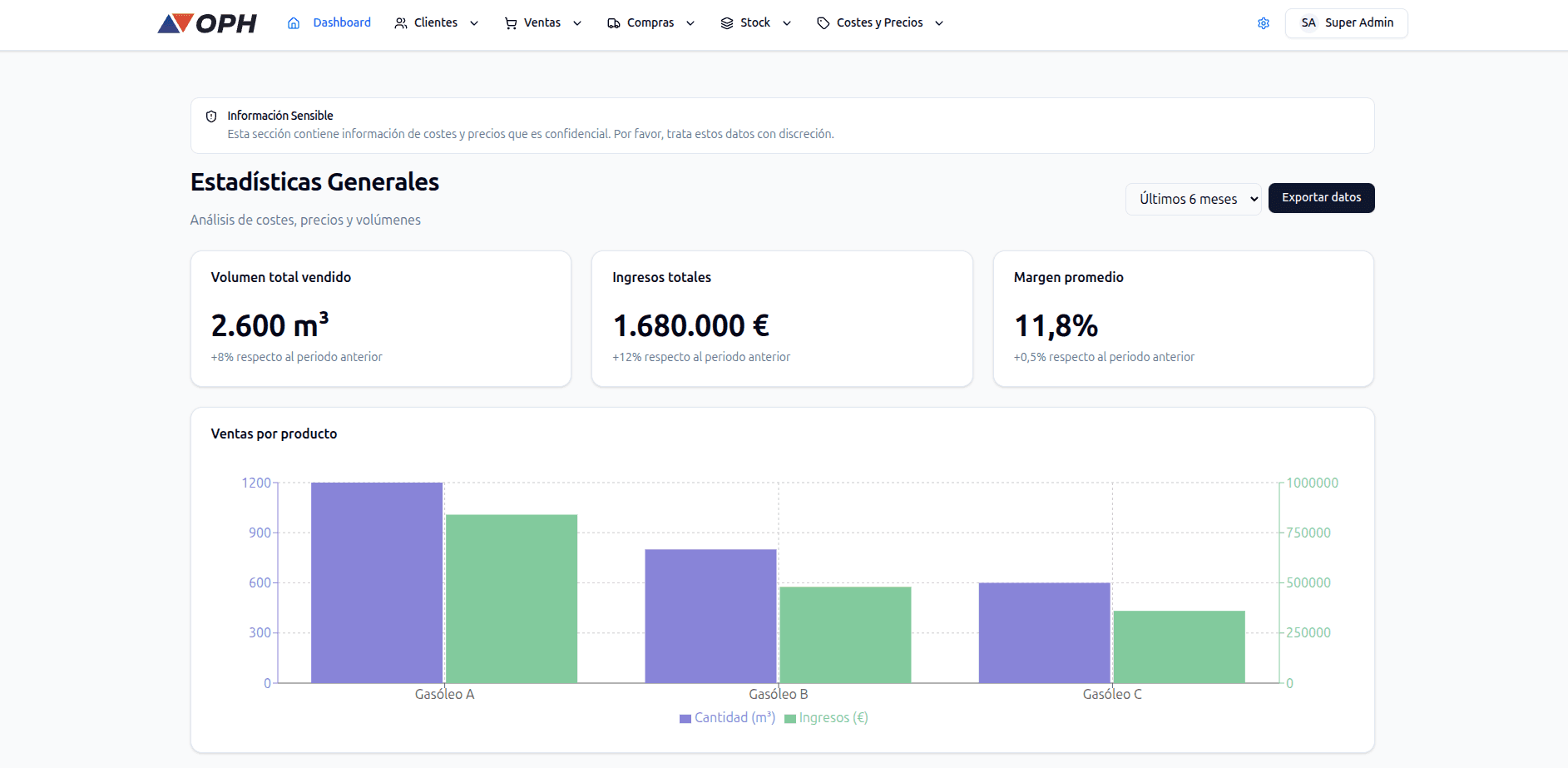Click the Gasóleo A quantity bar

point(377,582)
